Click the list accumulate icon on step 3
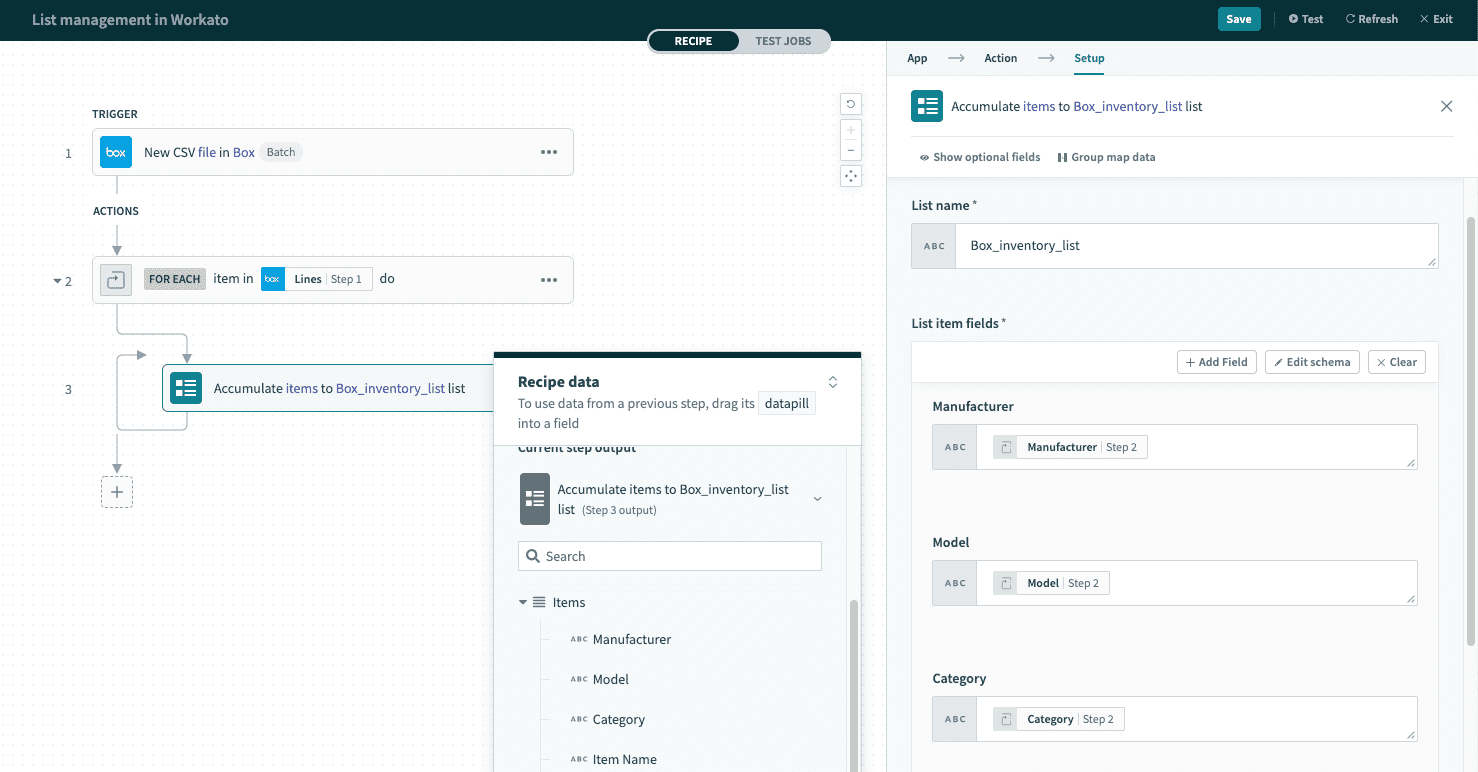Viewport: 1478px width, 772px height. [185, 389]
